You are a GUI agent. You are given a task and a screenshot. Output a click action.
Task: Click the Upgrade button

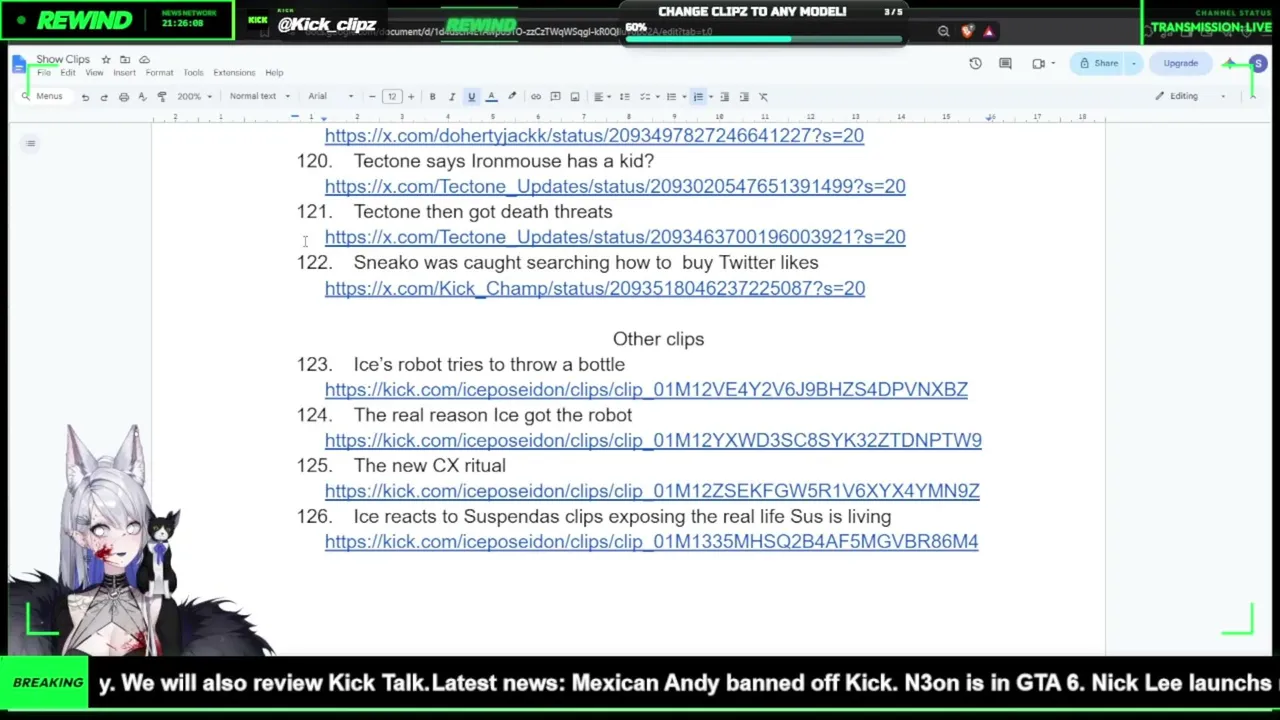[1180, 64]
